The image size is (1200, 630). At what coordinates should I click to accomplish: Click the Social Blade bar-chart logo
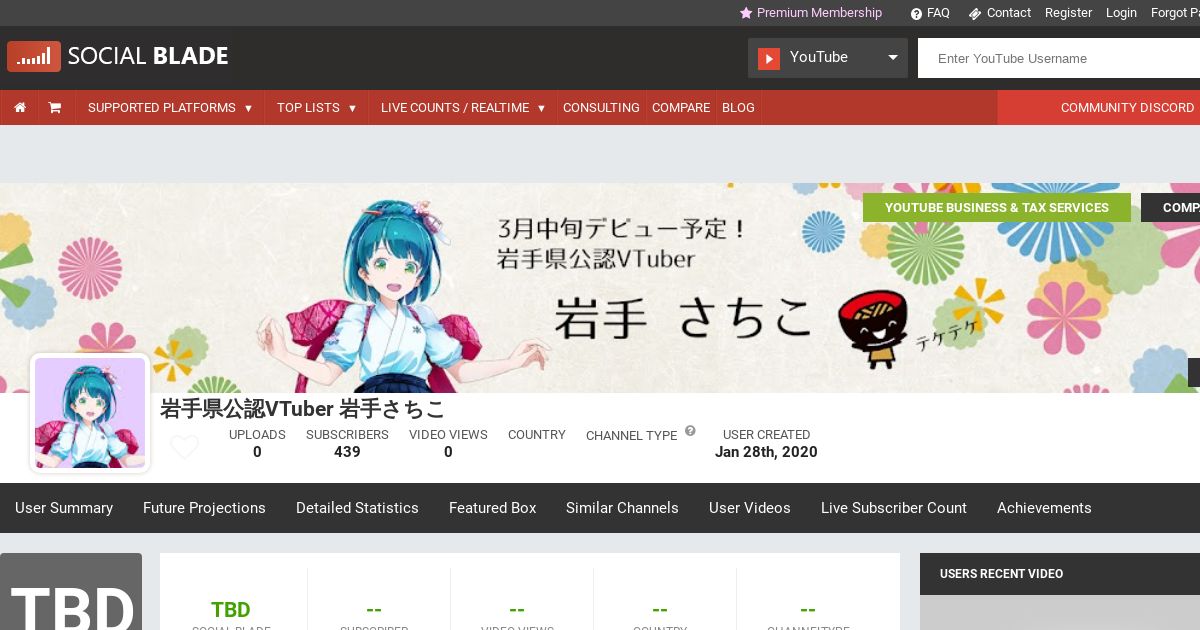[x=34, y=56]
